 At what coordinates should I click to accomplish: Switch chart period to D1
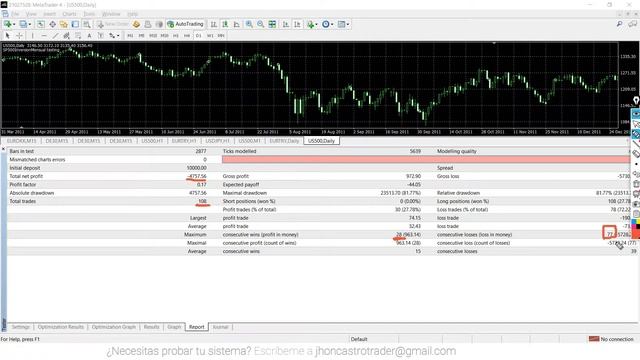[x=198, y=36]
